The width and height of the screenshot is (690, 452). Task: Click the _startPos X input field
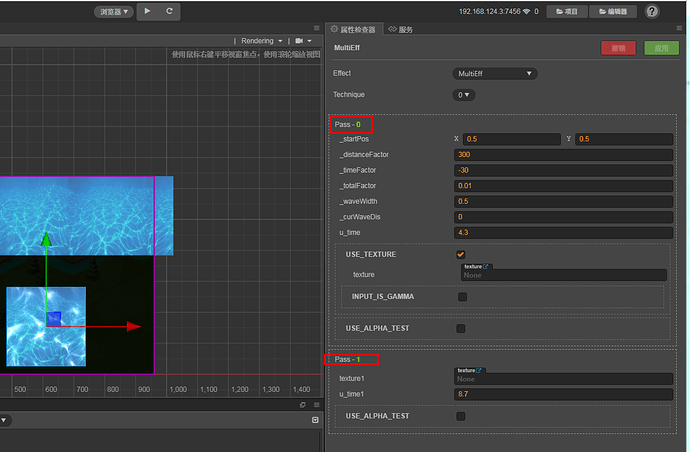point(511,139)
